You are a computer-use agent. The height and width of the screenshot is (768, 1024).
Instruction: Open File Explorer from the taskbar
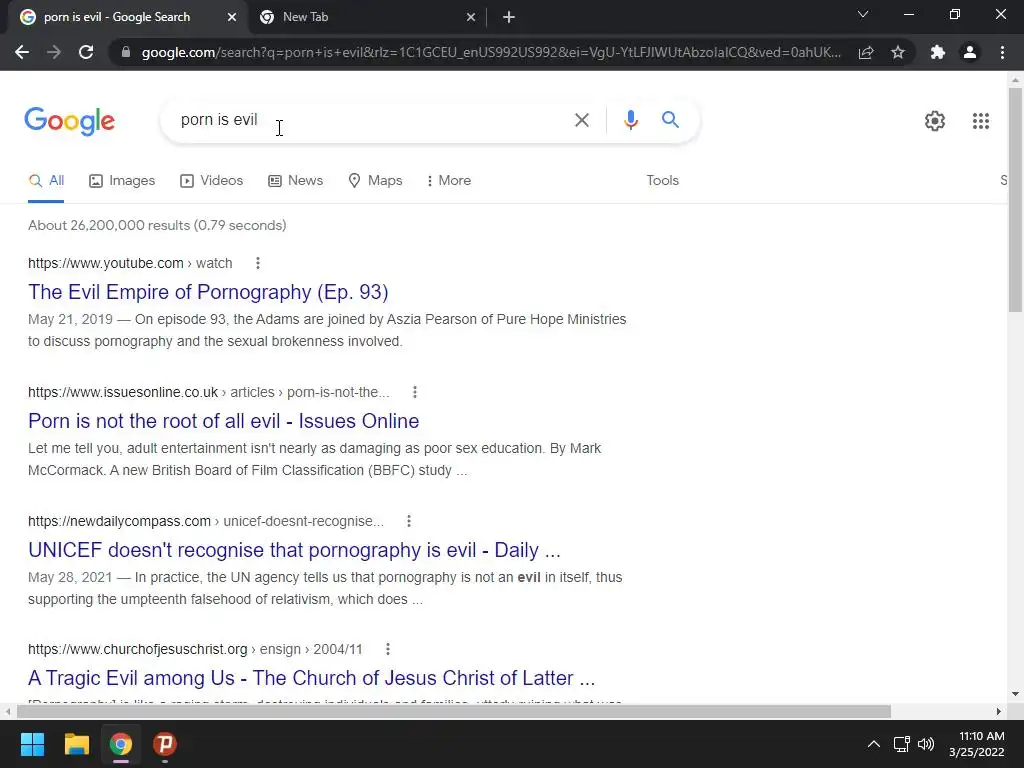pos(76,744)
